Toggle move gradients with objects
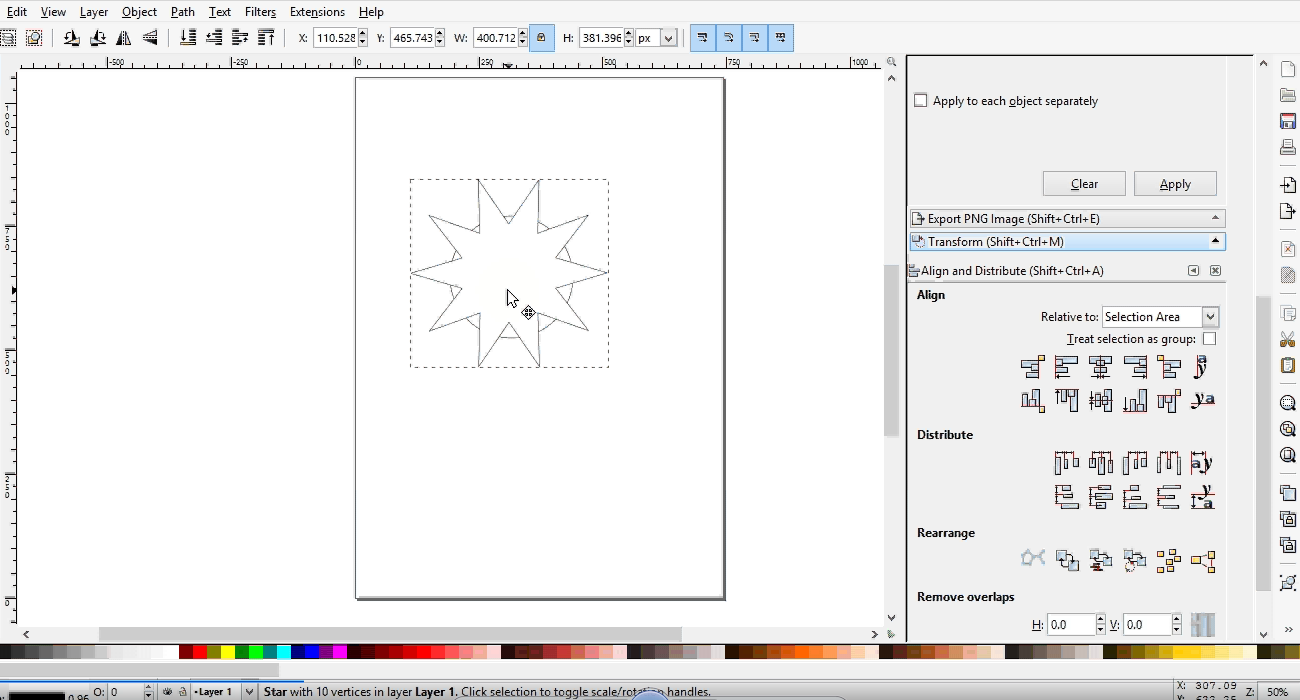 754,38
